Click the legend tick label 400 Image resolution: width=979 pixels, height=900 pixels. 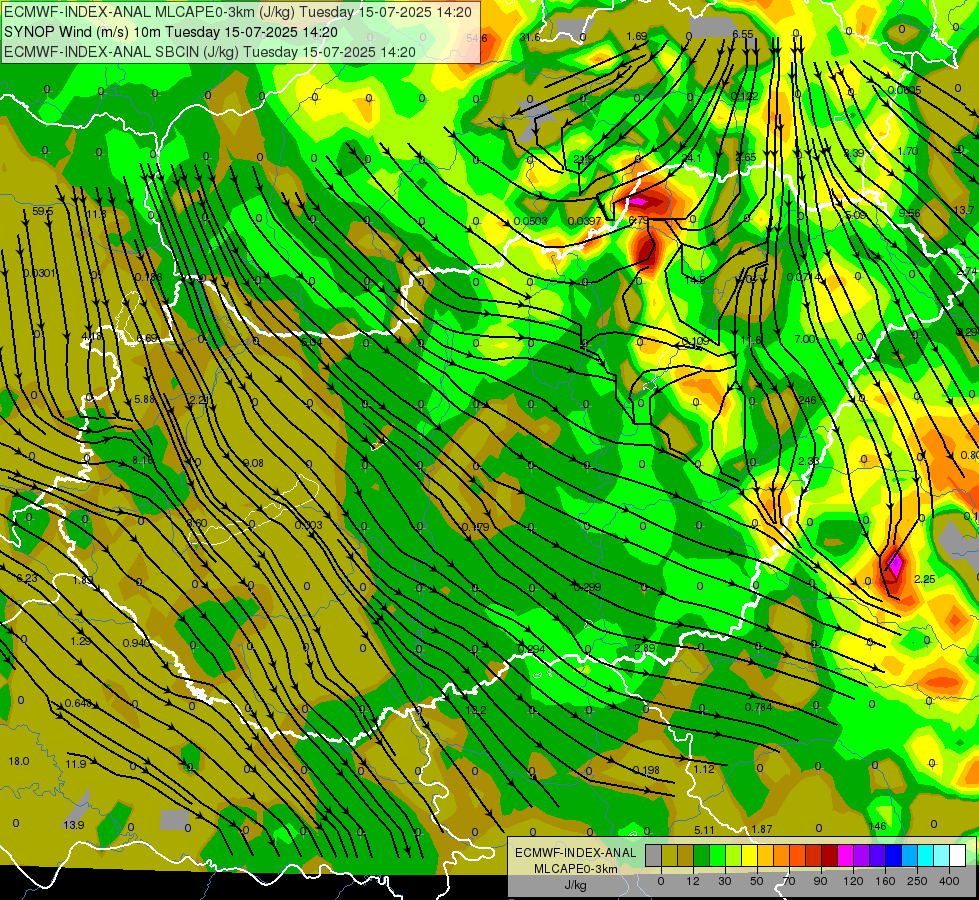[x=949, y=881]
